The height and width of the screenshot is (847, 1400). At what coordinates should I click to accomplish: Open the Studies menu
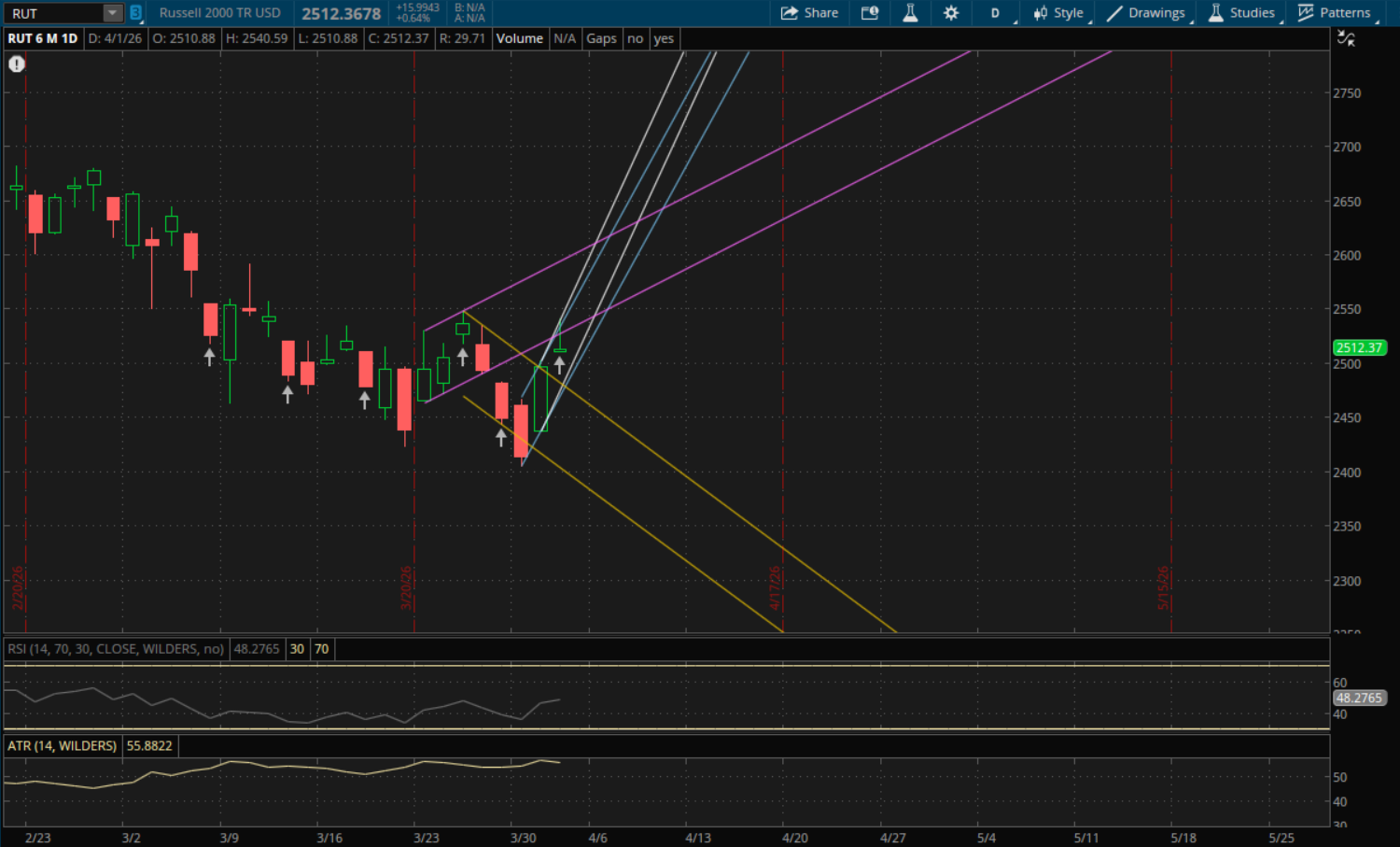1242,13
